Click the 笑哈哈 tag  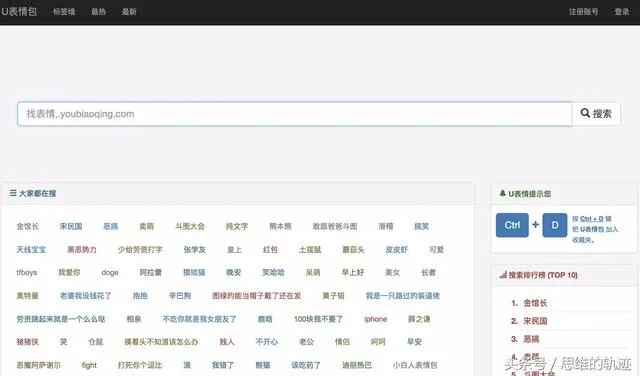click(273, 272)
